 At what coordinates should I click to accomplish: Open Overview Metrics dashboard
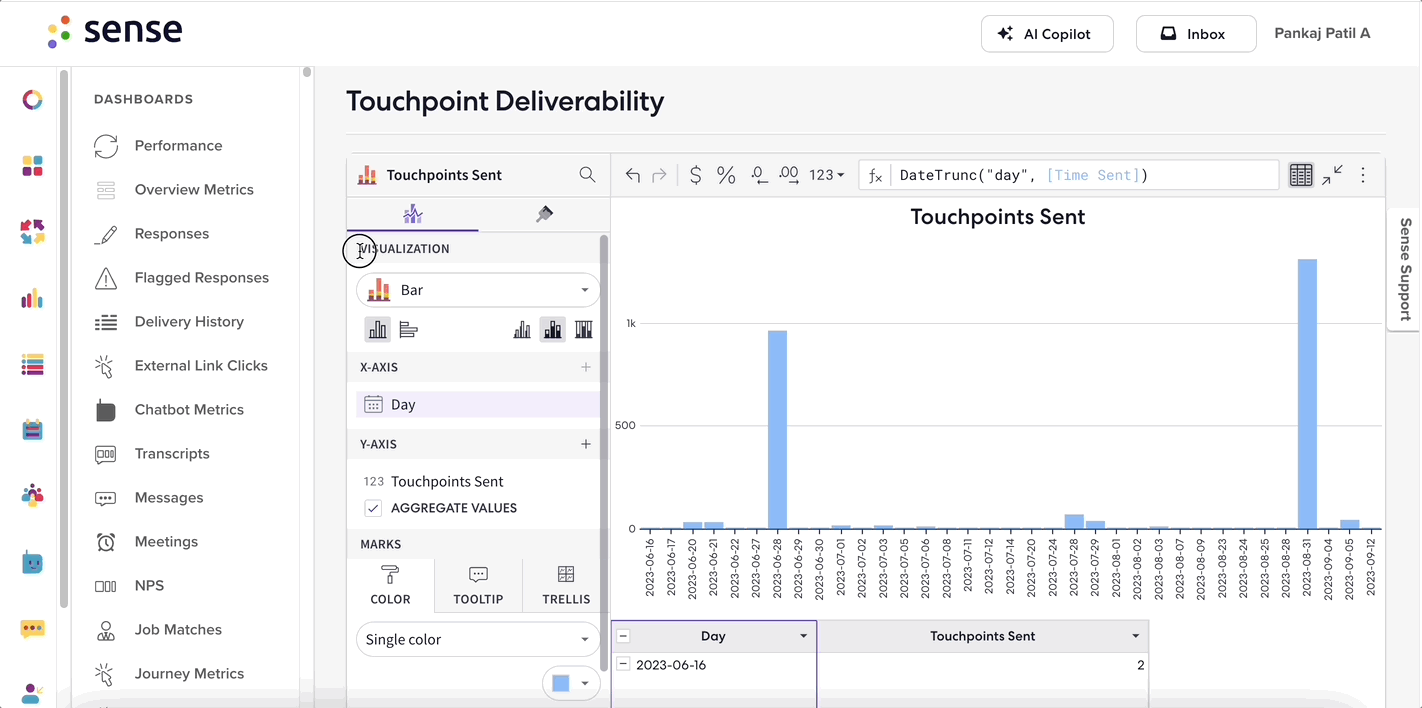[194, 190]
